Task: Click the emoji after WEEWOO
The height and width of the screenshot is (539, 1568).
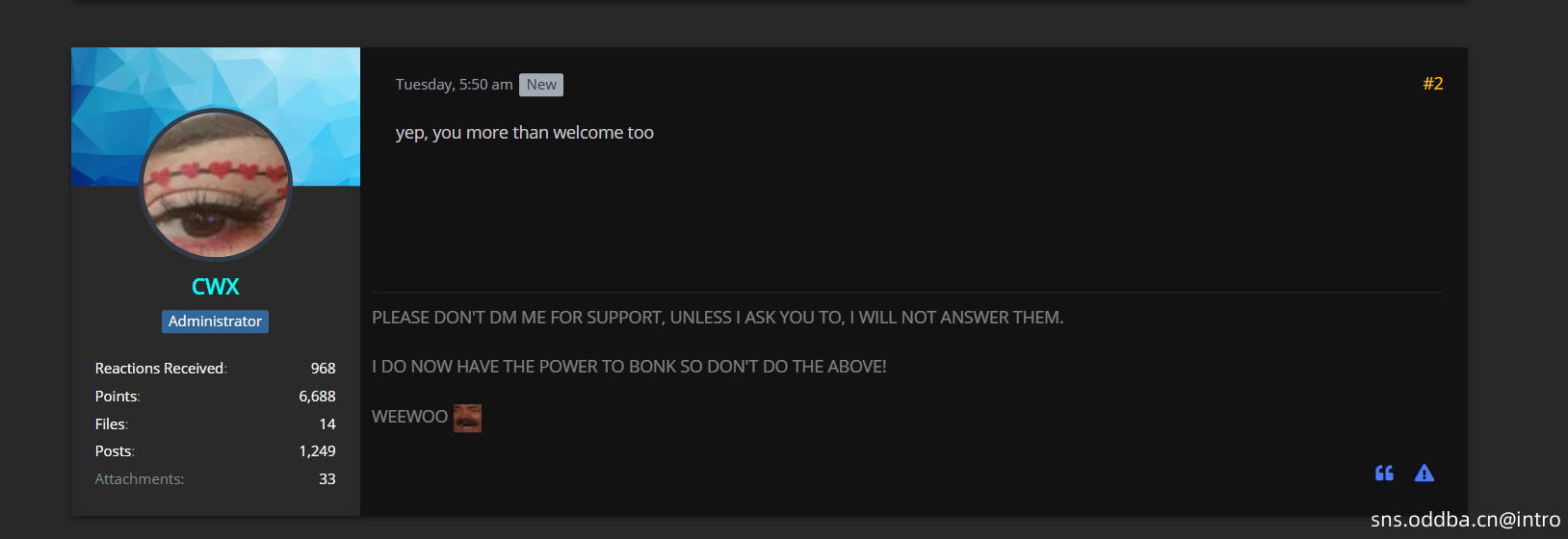Action: (467, 418)
